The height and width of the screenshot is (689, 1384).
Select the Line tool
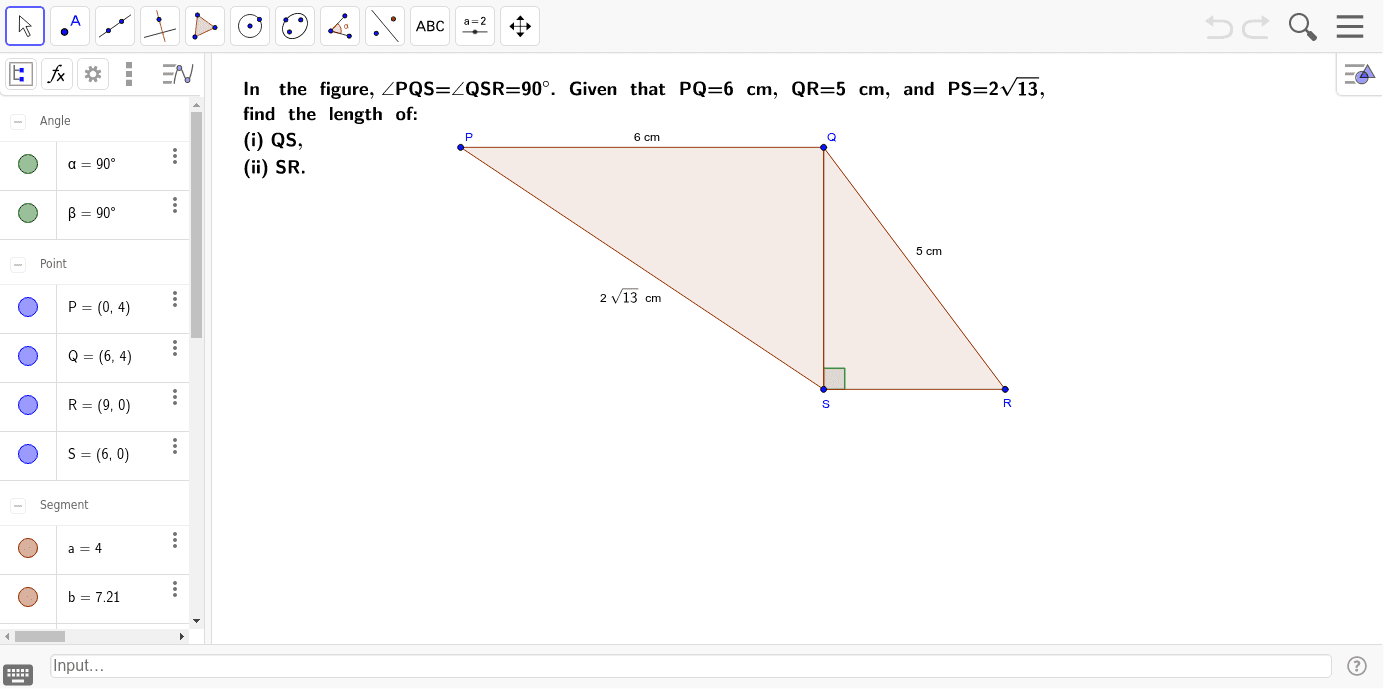[115, 26]
